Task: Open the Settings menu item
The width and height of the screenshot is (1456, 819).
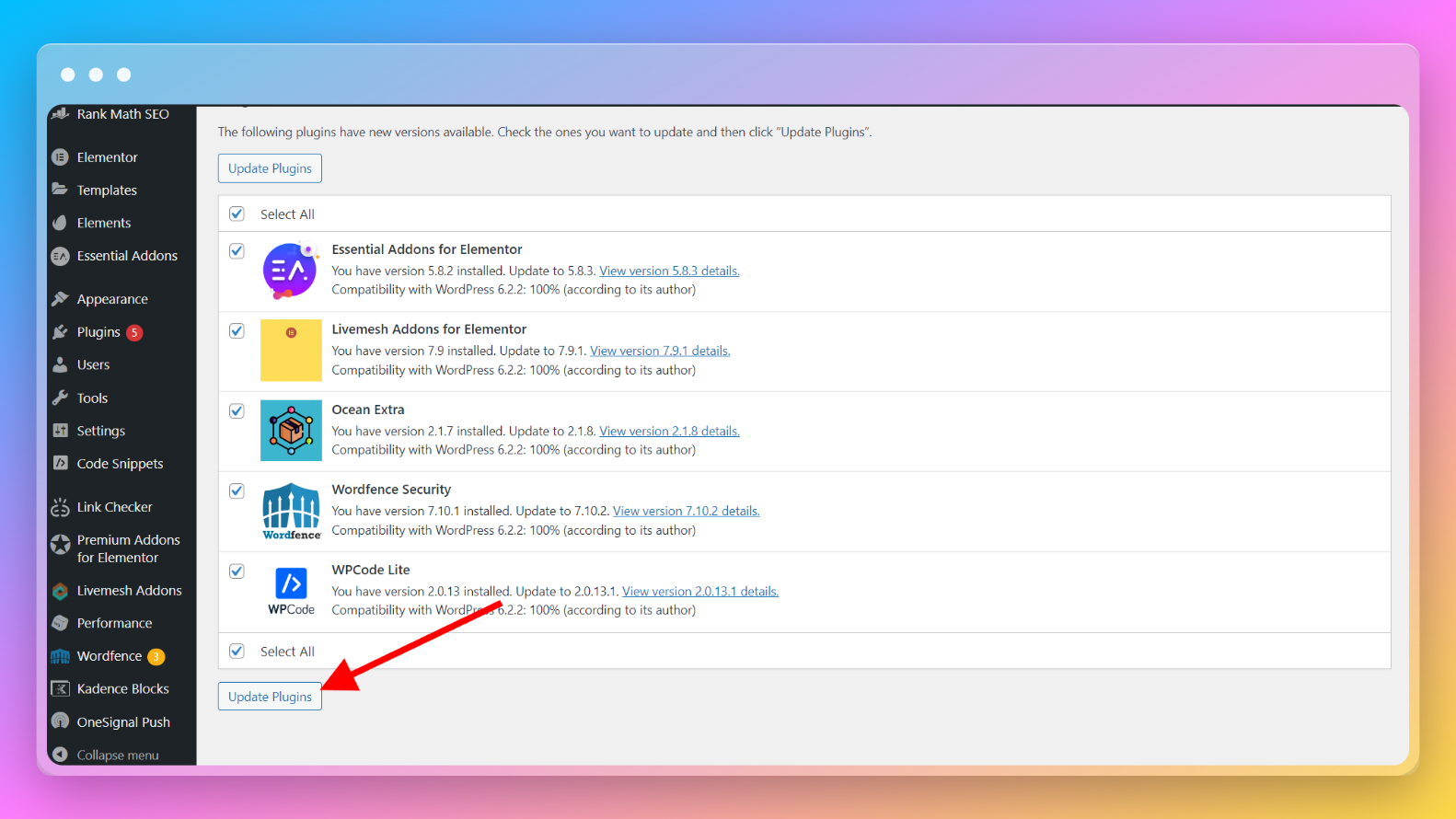Action: point(101,431)
